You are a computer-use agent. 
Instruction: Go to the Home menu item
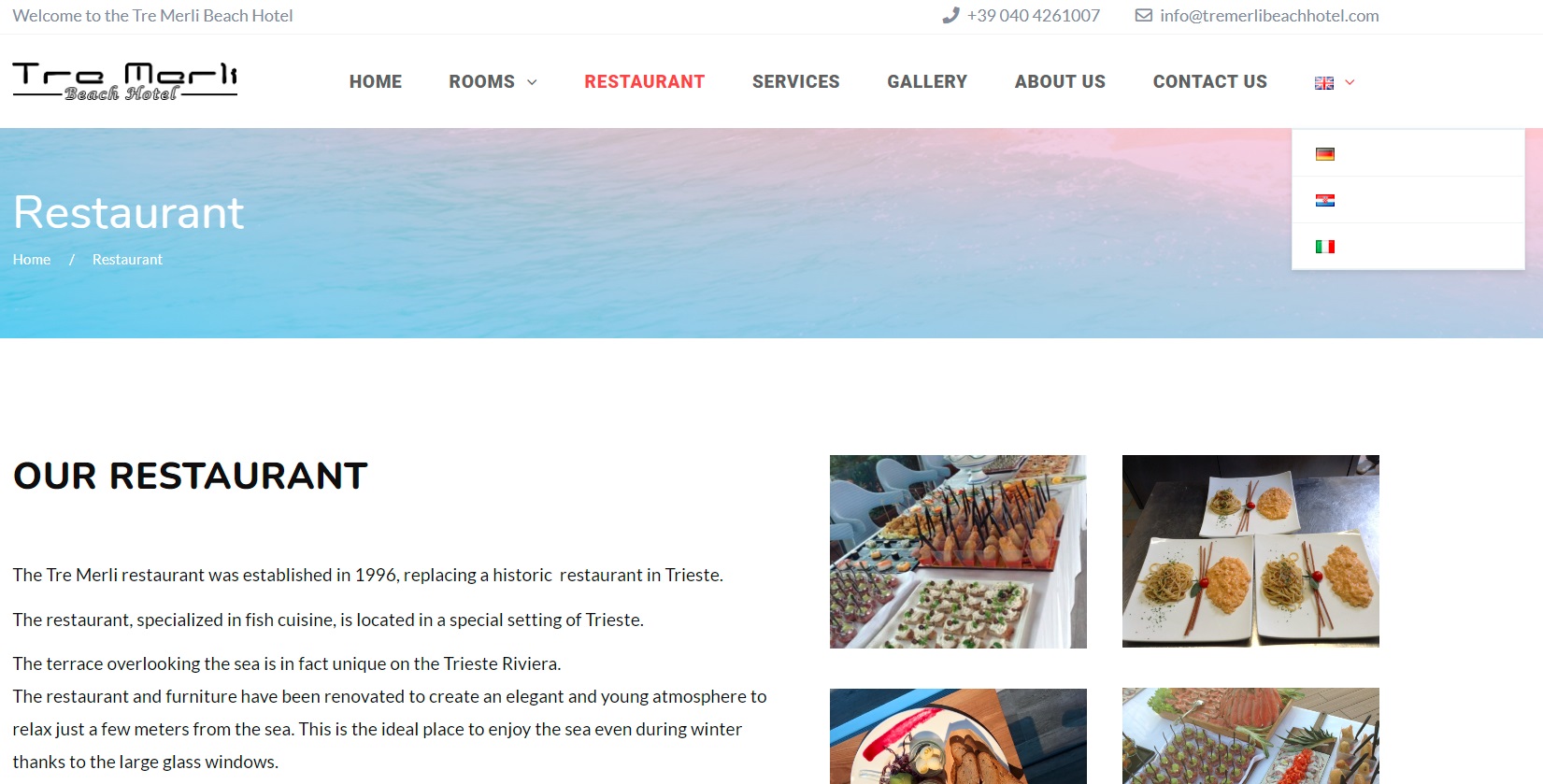376,81
